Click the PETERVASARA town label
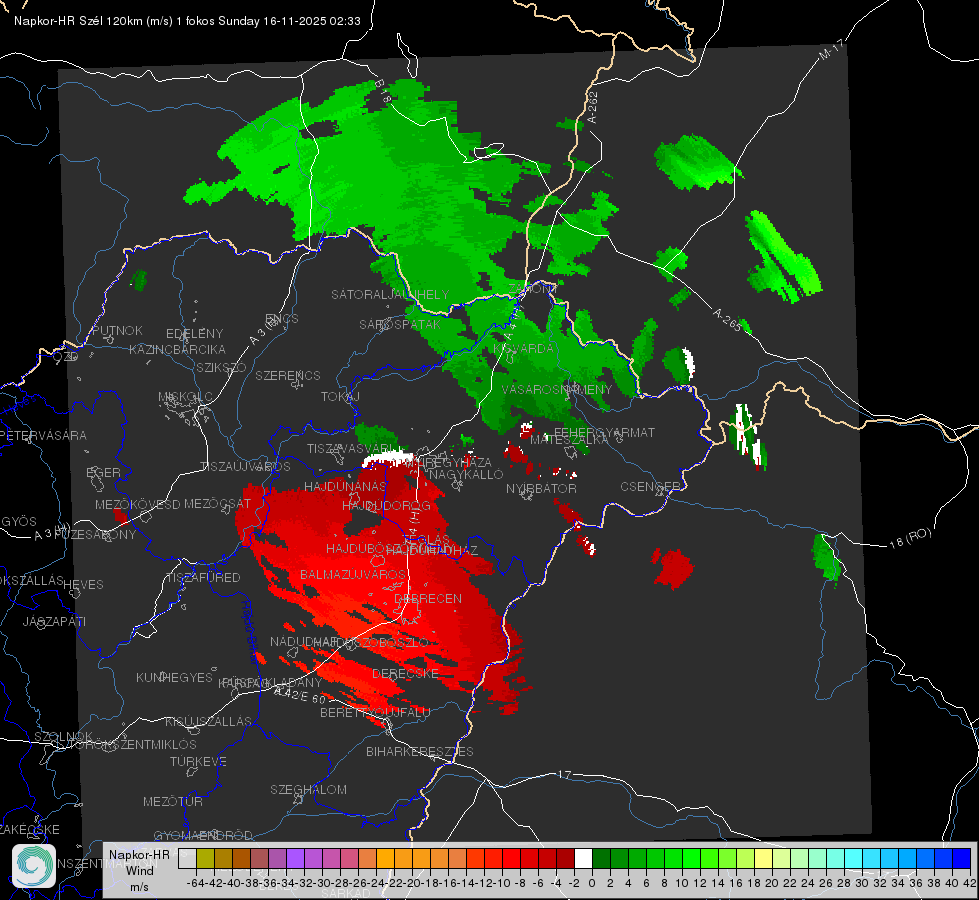Viewport: 979px width, 900px height. [44, 435]
